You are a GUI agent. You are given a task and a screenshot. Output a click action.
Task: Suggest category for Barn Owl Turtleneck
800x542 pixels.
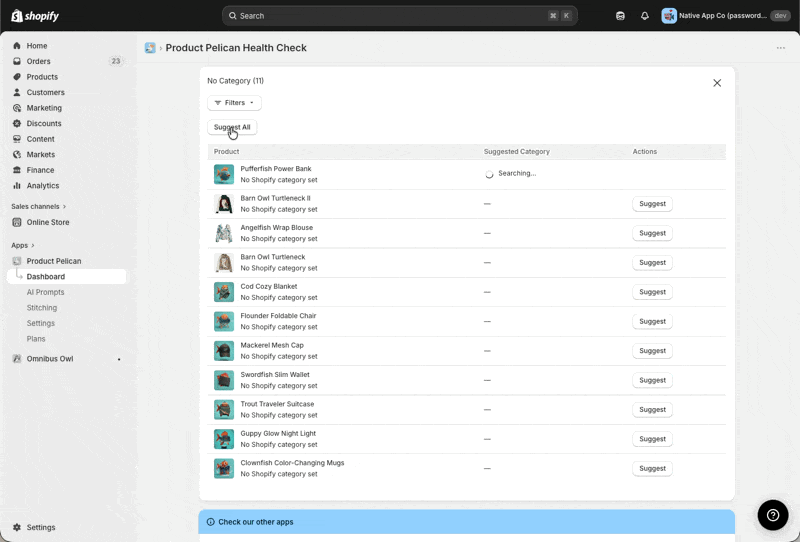tap(653, 262)
